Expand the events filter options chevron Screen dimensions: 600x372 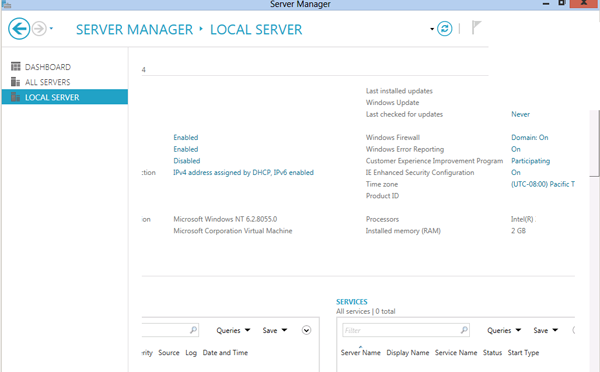click(x=306, y=330)
